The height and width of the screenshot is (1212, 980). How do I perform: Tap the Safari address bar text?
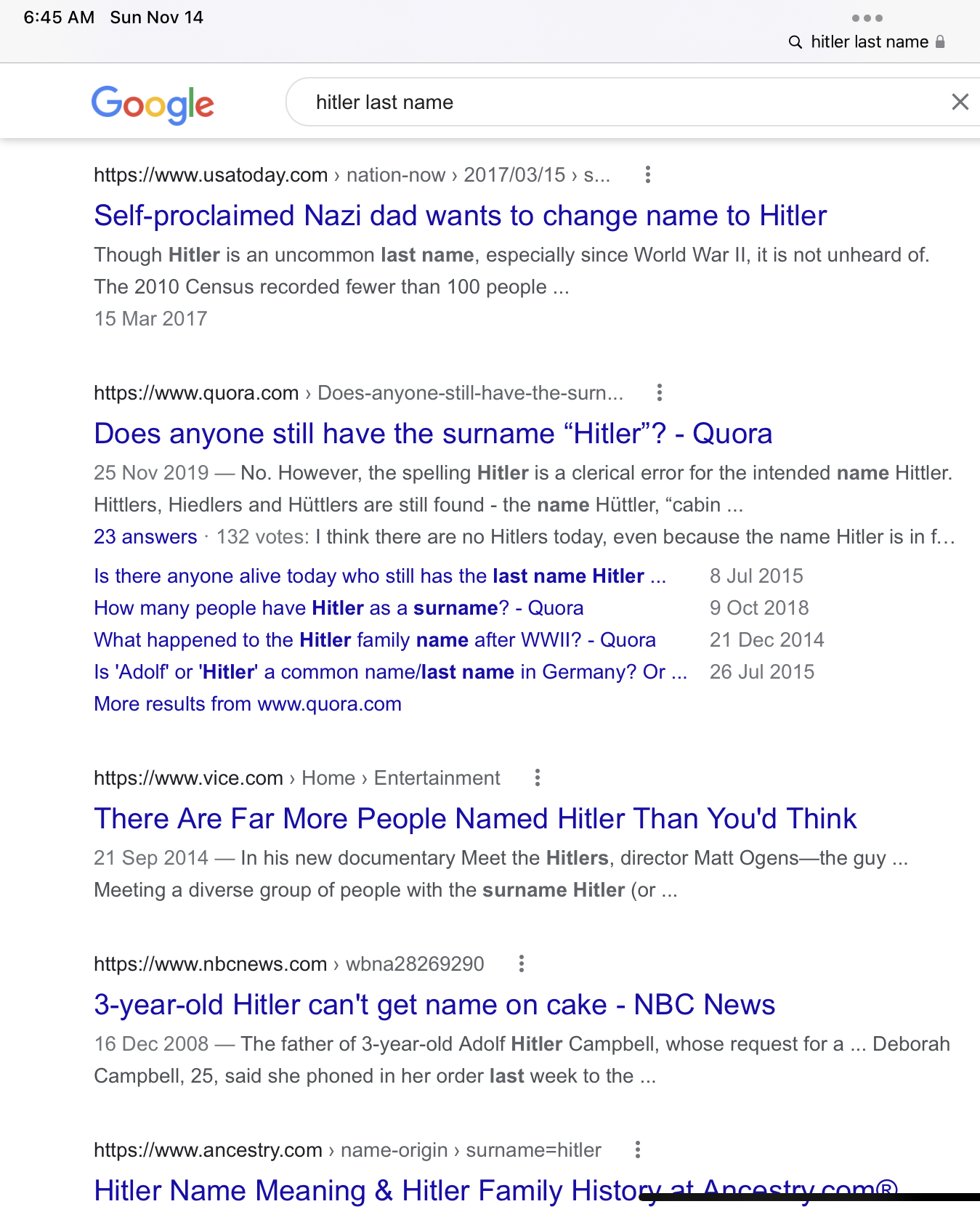pyautogui.click(x=870, y=42)
